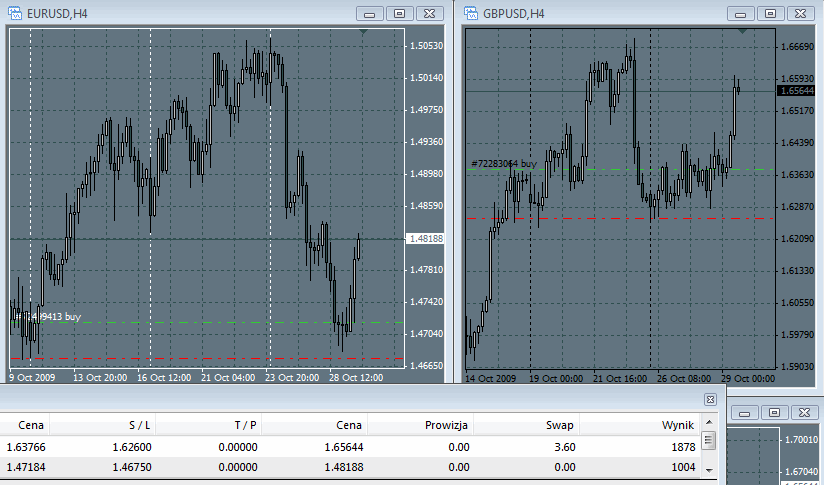Click the 1.66690 price level on GBPUSD scale

797,47
